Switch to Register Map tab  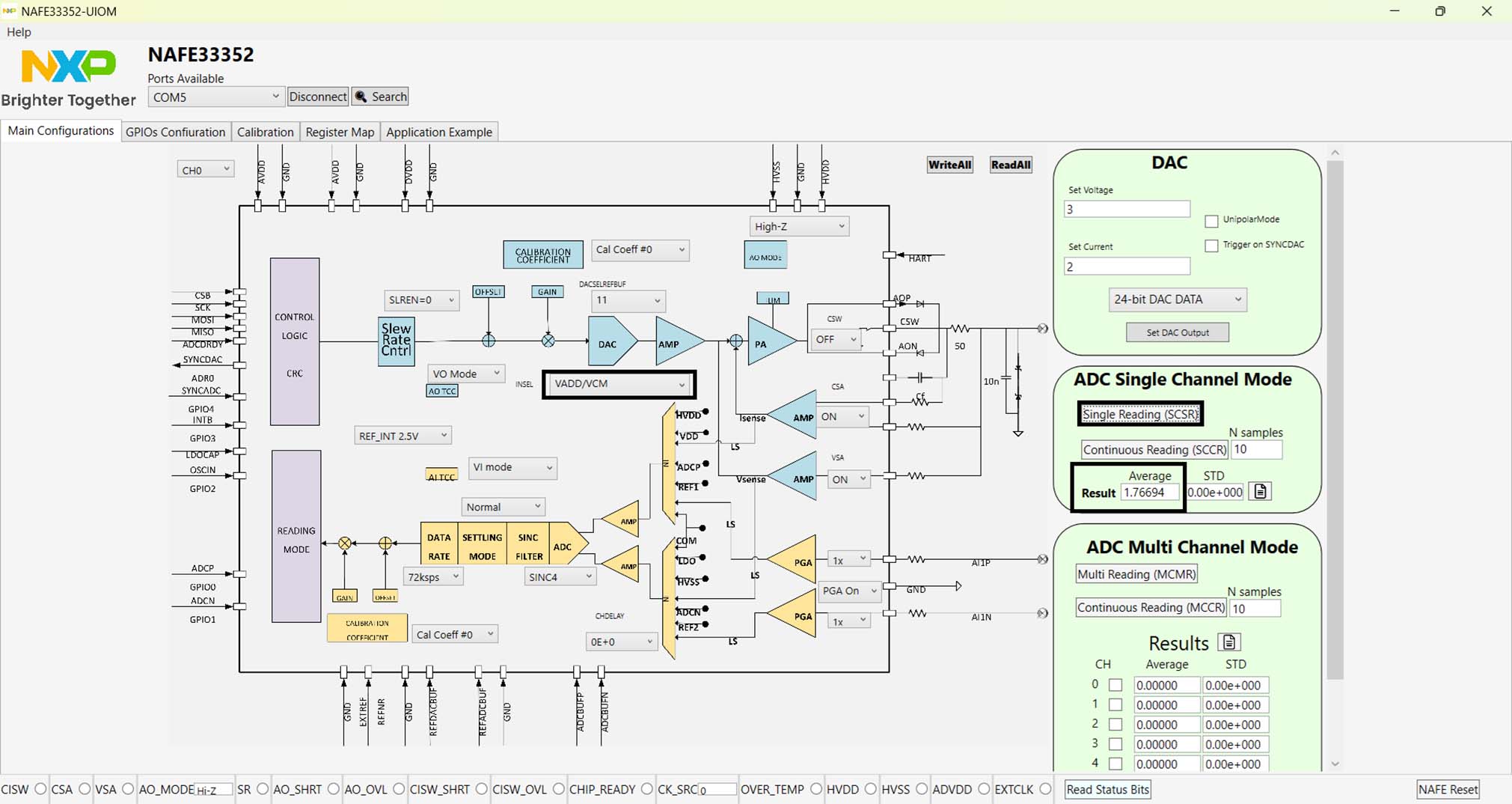coord(340,132)
